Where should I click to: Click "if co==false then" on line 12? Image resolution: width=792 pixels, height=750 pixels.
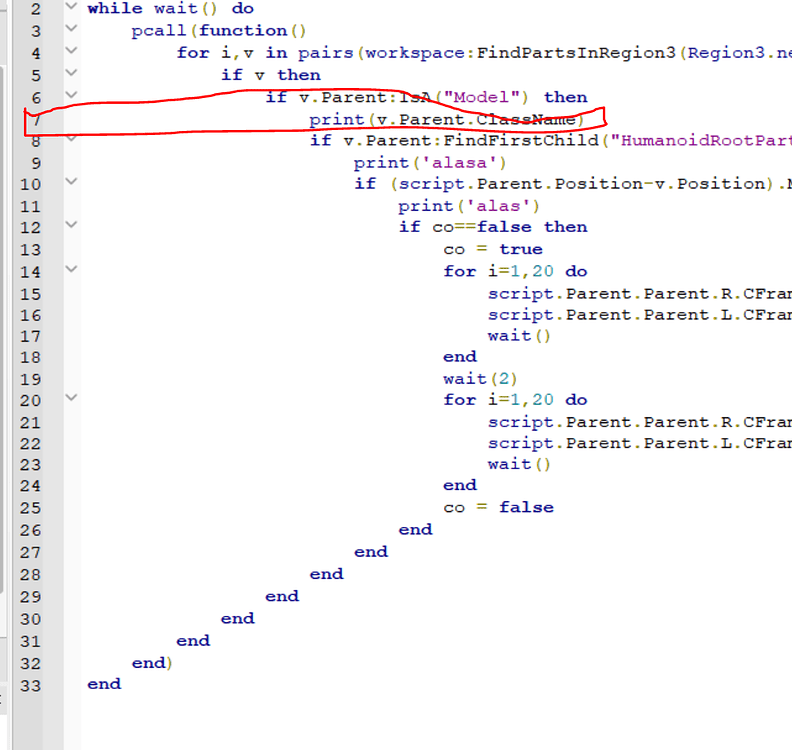(493, 227)
